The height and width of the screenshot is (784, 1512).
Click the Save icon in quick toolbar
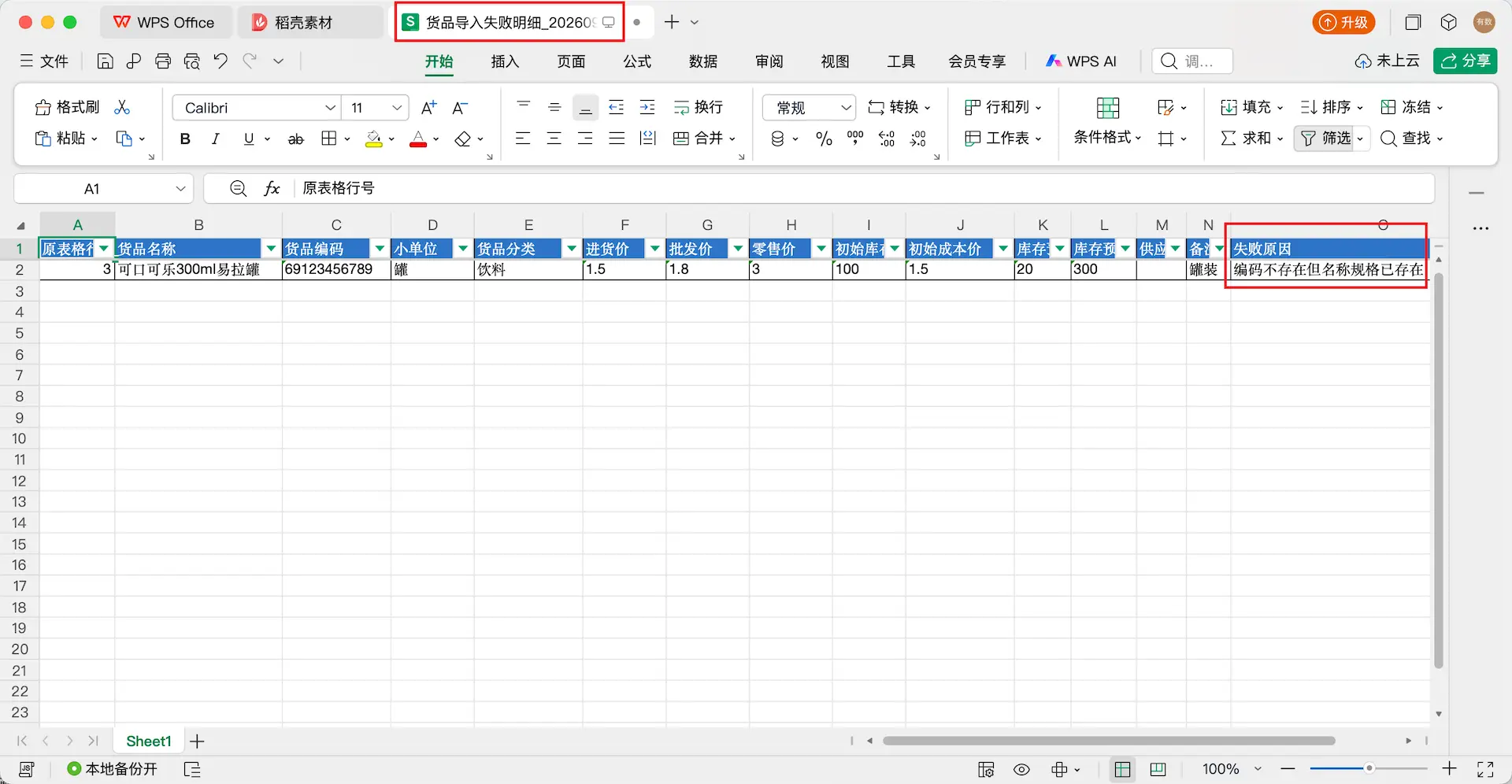click(106, 61)
